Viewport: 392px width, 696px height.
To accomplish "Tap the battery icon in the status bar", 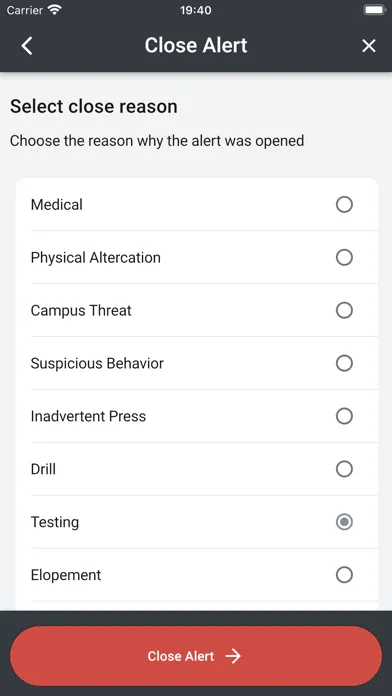I will click(375, 9).
